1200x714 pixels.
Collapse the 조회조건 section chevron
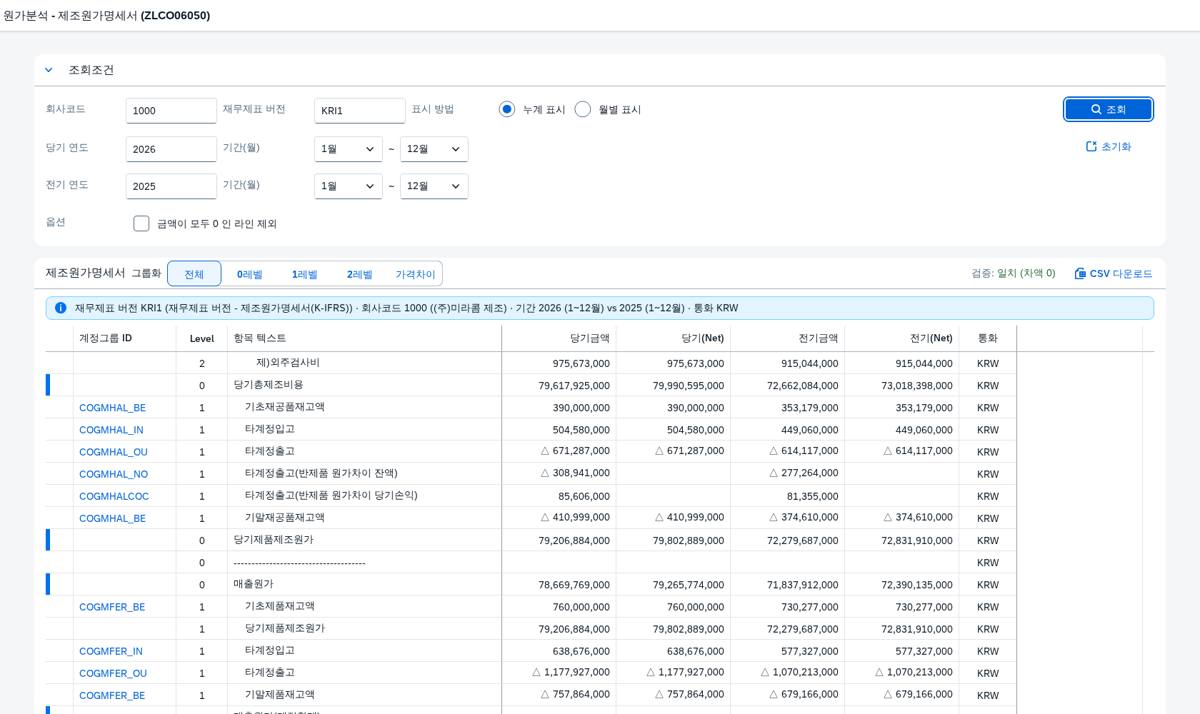[48, 70]
